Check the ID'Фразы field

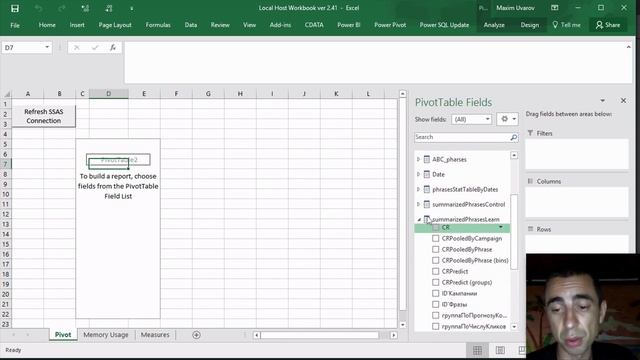[x=436, y=304]
